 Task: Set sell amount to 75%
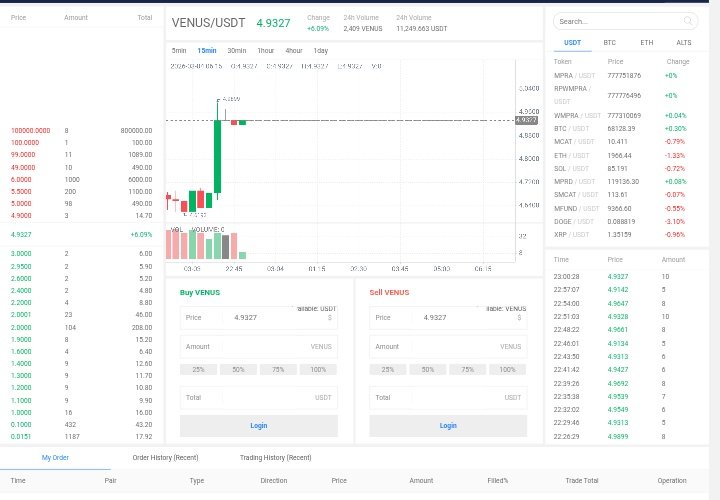click(467, 369)
